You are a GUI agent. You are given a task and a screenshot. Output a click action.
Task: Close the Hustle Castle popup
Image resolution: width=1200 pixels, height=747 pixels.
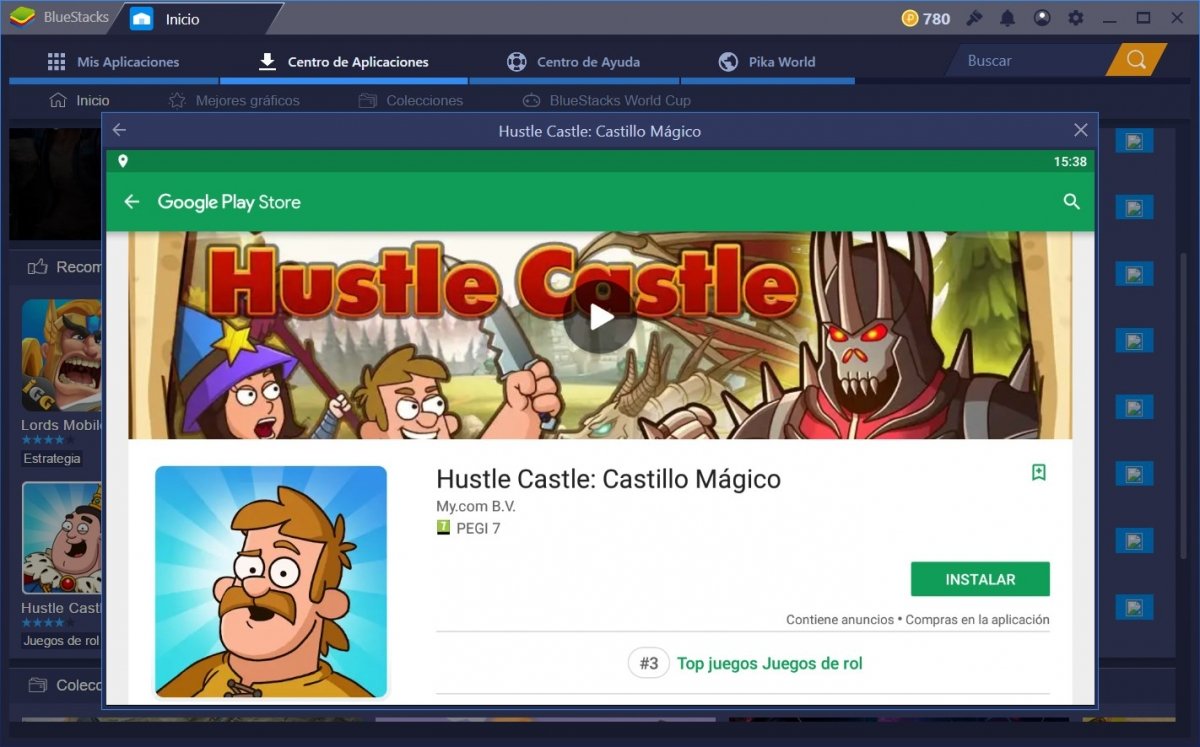1080,130
